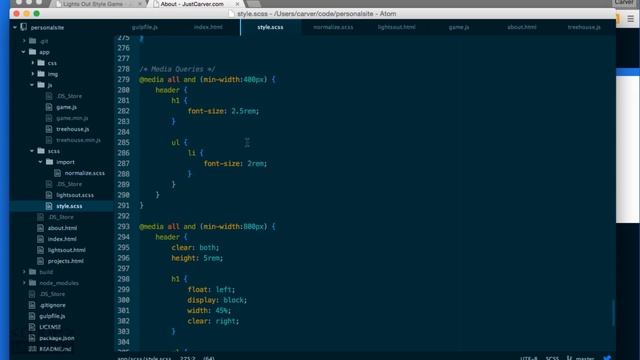
Task: Click the normalize.scss file icon in tree
Action: 58,173
